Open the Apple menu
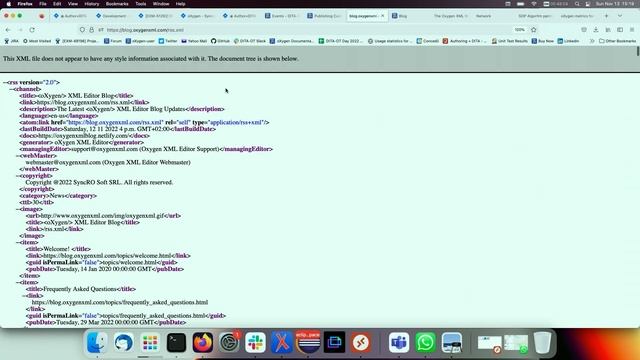The width and height of the screenshot is (640, 360). 9,4
